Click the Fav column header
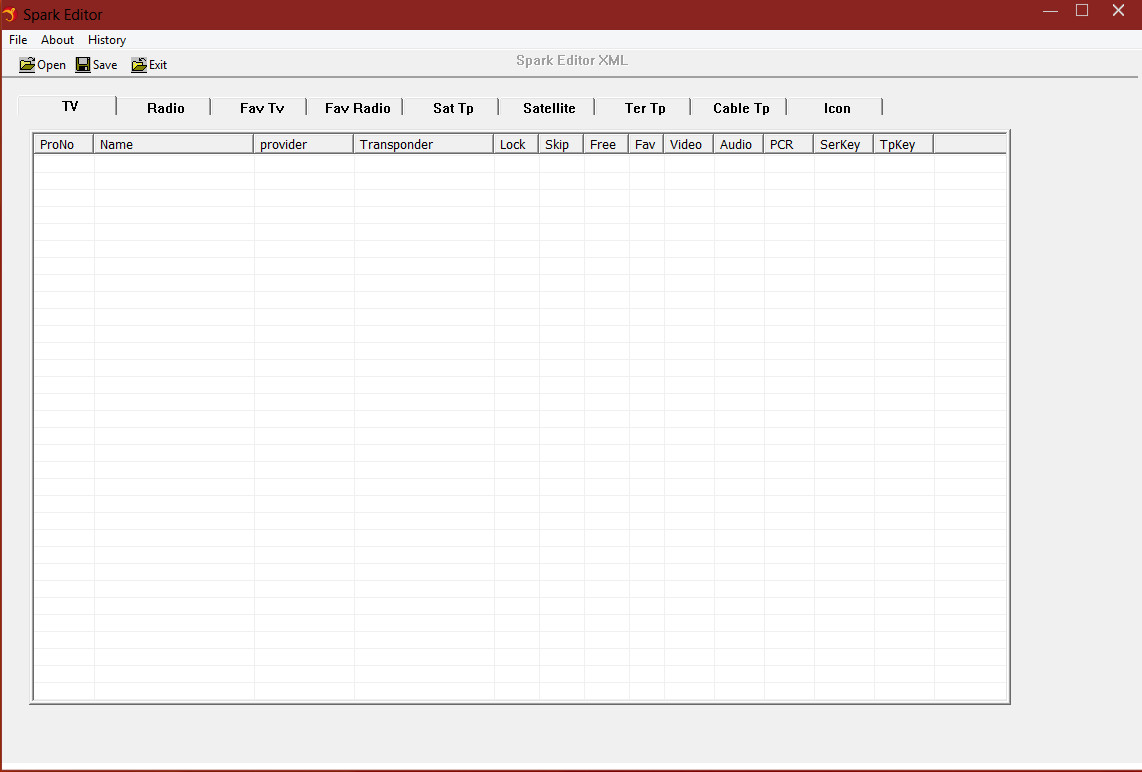 point(646,144)
